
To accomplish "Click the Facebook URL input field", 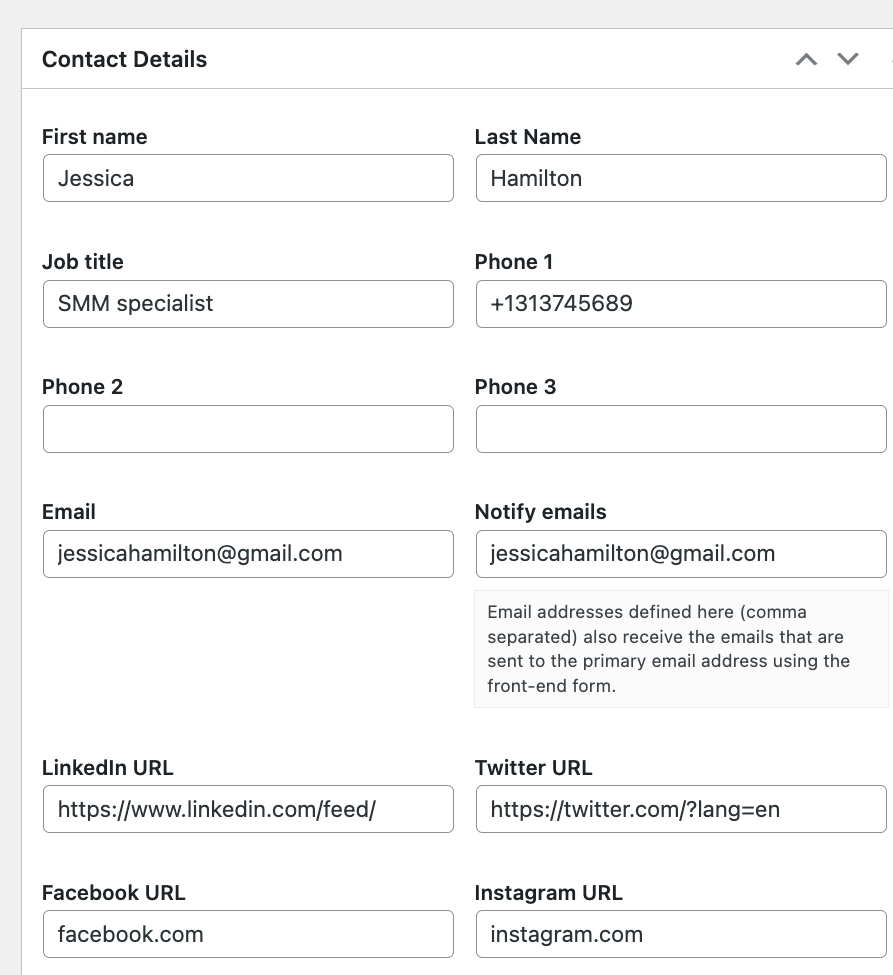I will point(248,934).
